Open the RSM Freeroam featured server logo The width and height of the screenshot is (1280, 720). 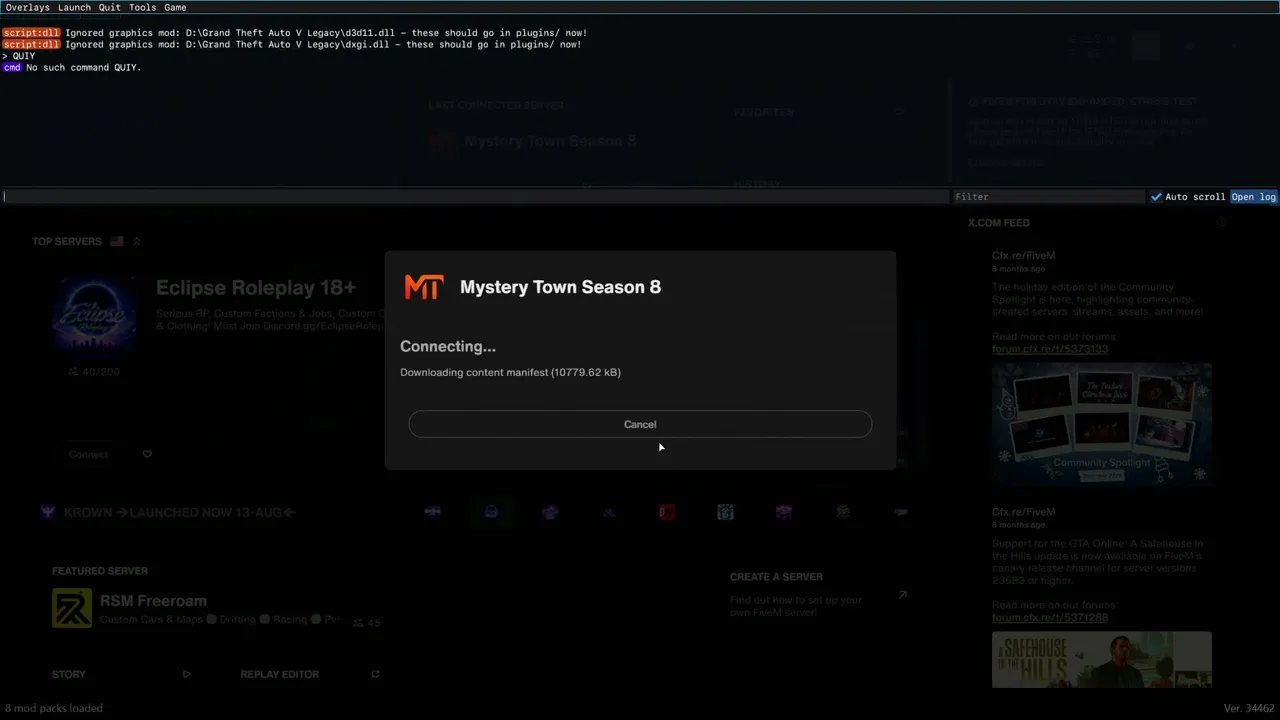tap(72, 608)
